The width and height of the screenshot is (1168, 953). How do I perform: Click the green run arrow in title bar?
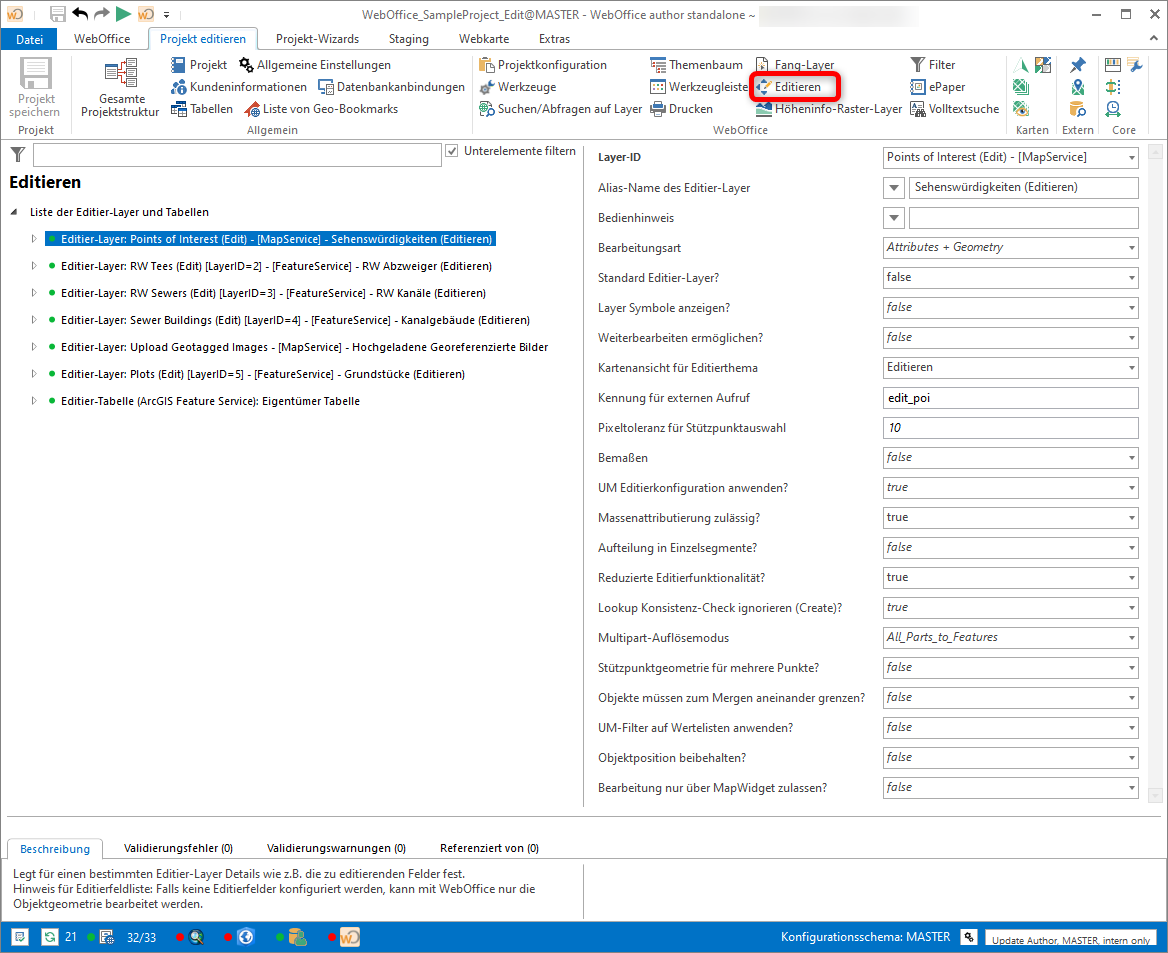pos(122,13)
